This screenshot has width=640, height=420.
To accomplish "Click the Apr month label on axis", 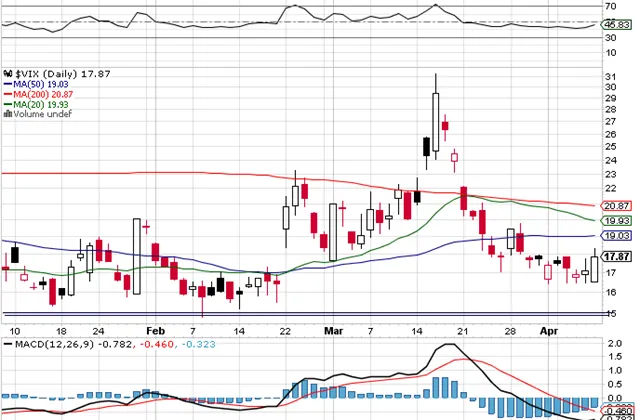I will [x=549, y=331].
